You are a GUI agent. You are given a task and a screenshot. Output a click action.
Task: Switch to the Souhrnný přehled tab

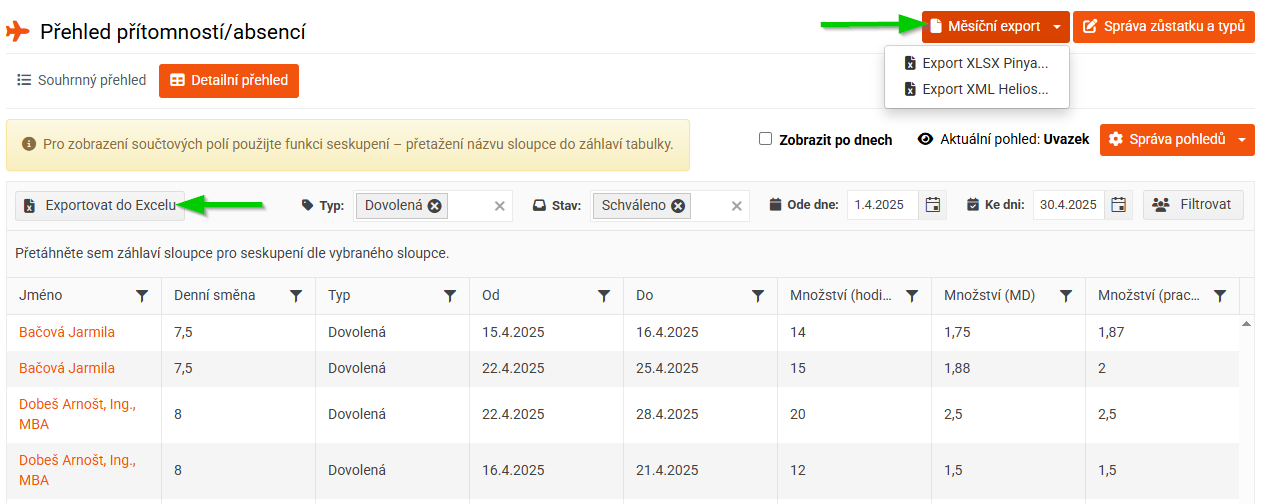pos(82,81)
